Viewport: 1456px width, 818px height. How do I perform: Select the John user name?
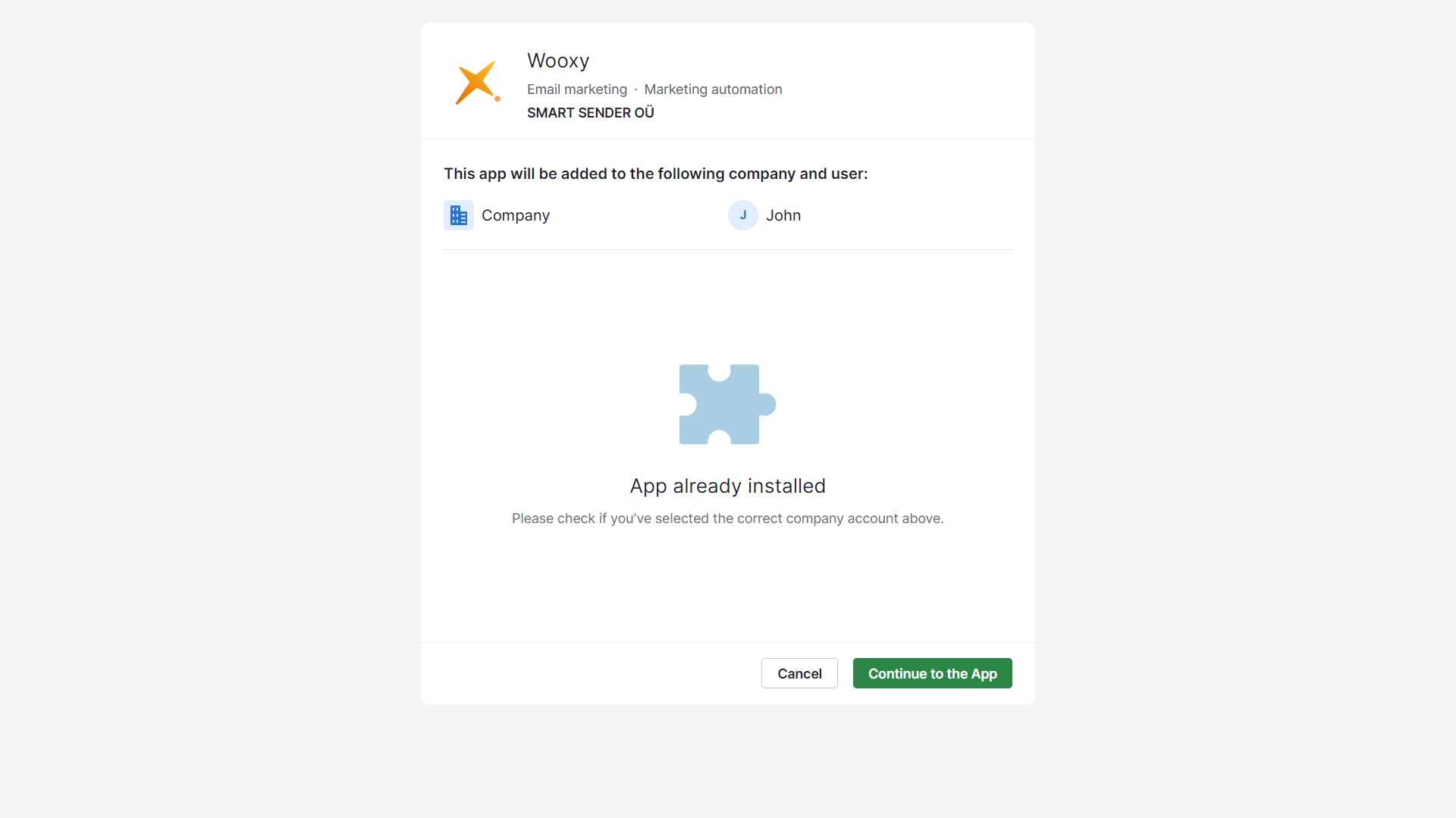click(783, 215)
